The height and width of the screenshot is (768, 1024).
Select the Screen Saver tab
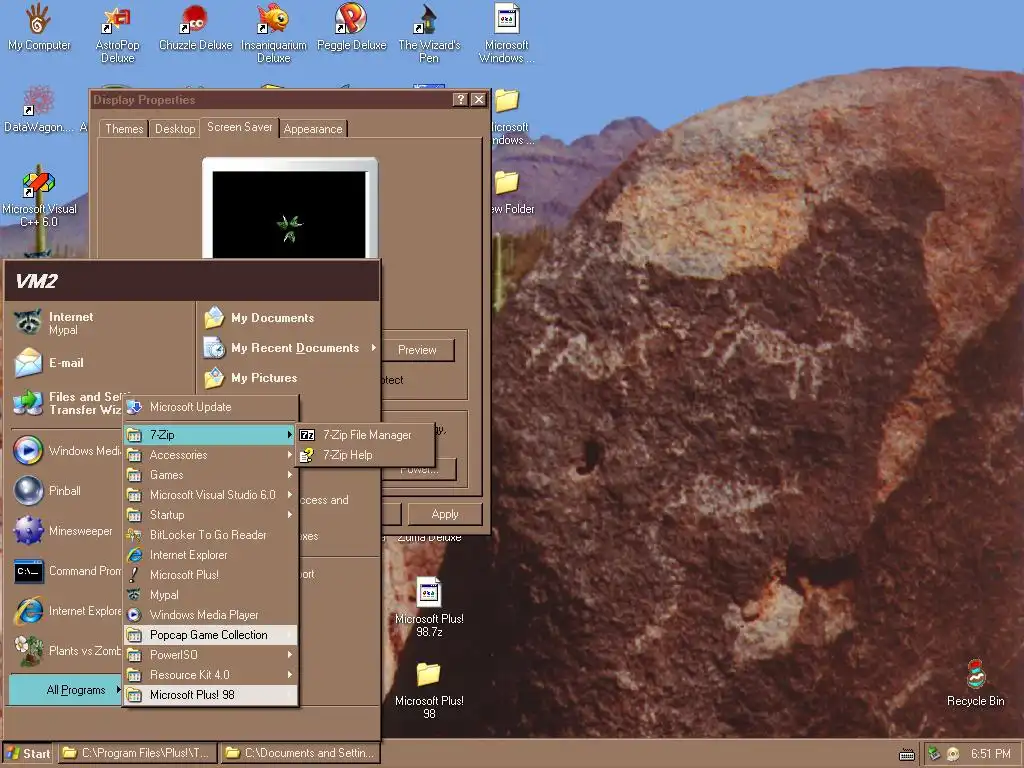point(240,127)
